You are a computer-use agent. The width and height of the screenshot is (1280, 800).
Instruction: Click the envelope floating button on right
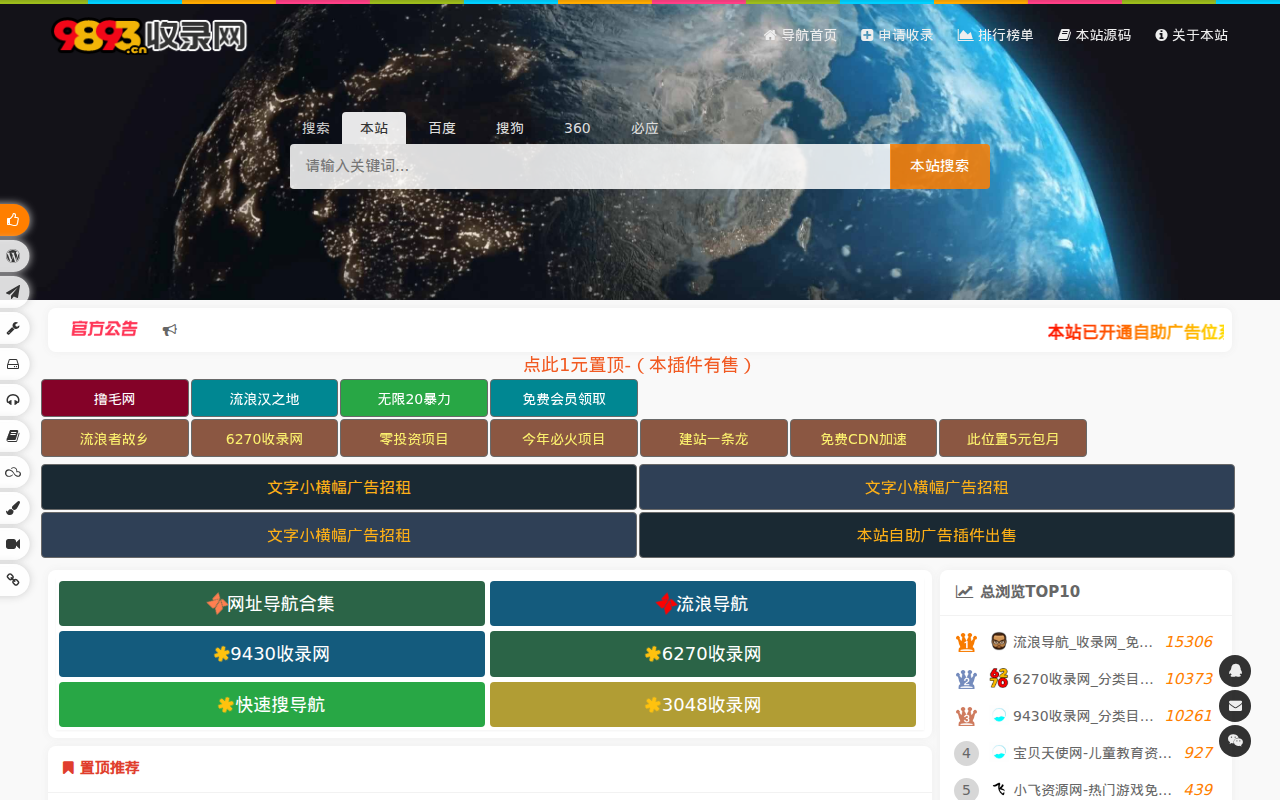[x=1235, y=706]
